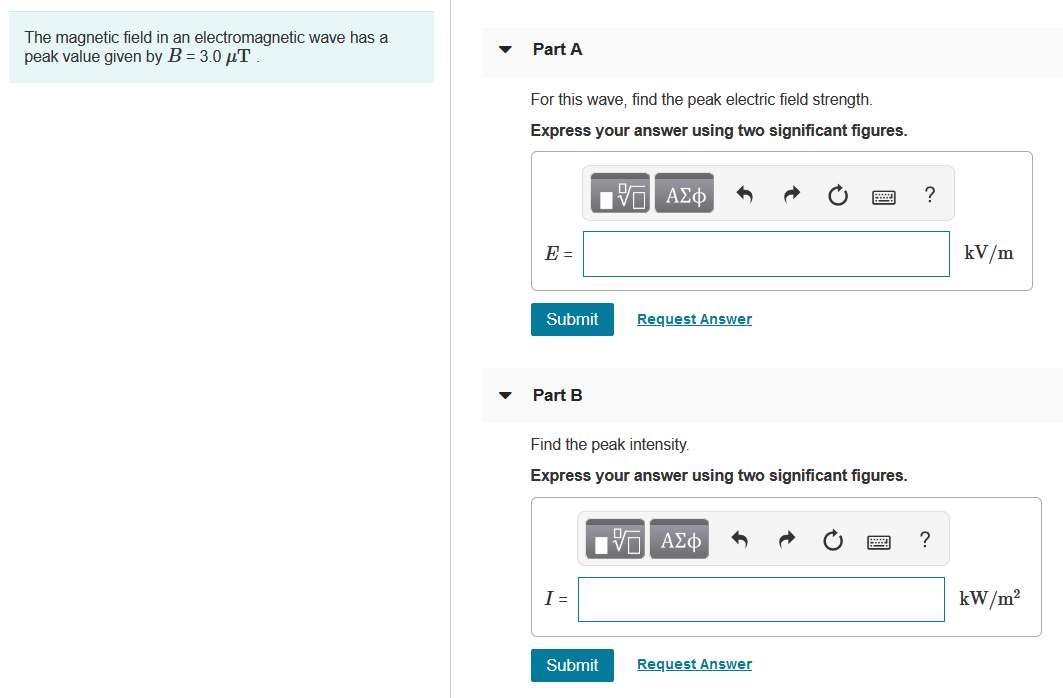Screen dimensions: 1063x698
Task: Show keyboard shortcuts for Part B
Action: coord(879,542)
